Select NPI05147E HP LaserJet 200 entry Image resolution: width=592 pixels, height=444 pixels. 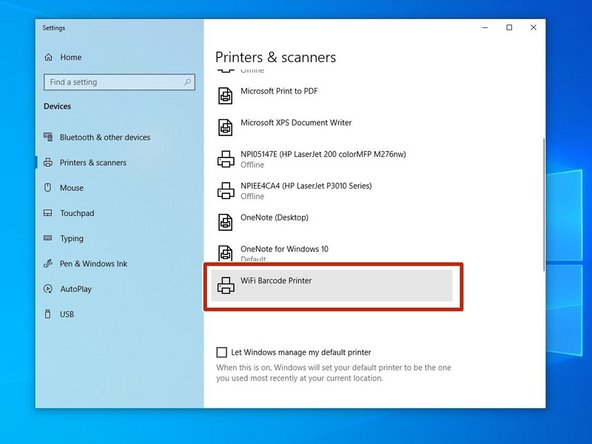pos(323,154)
